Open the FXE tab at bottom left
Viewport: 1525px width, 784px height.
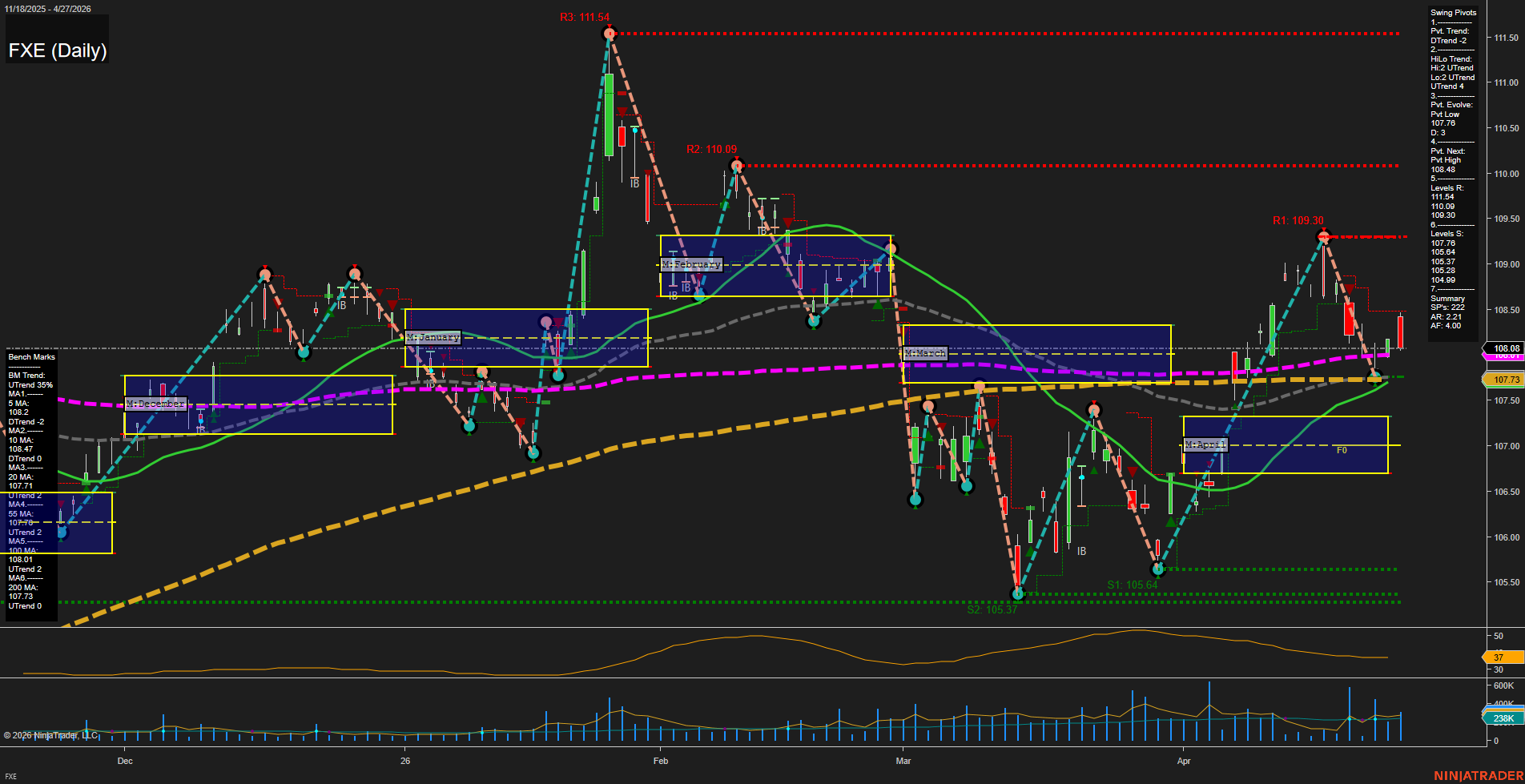11,776
